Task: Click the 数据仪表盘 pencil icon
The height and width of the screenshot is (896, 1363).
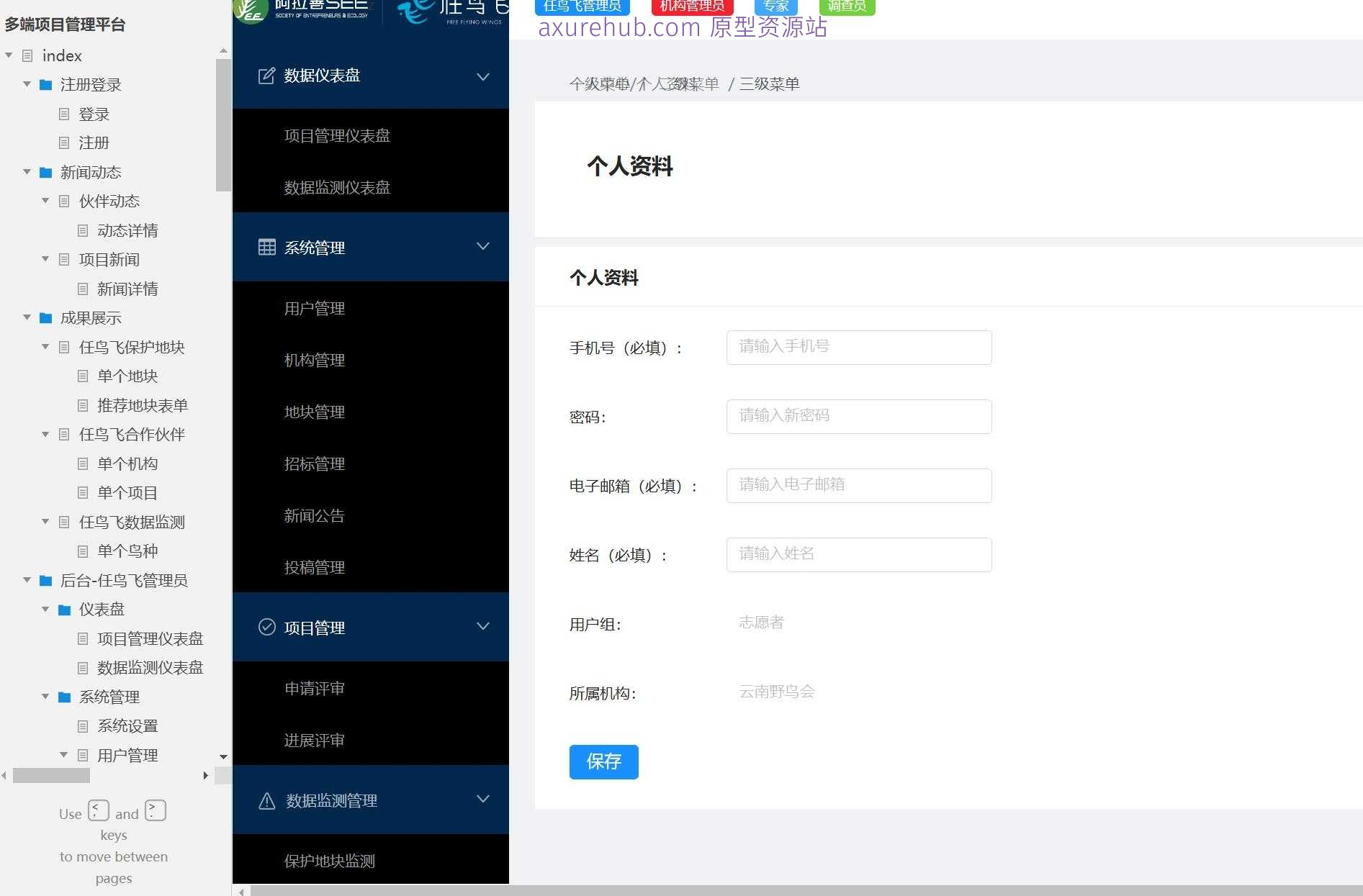Action: point(266,76)
